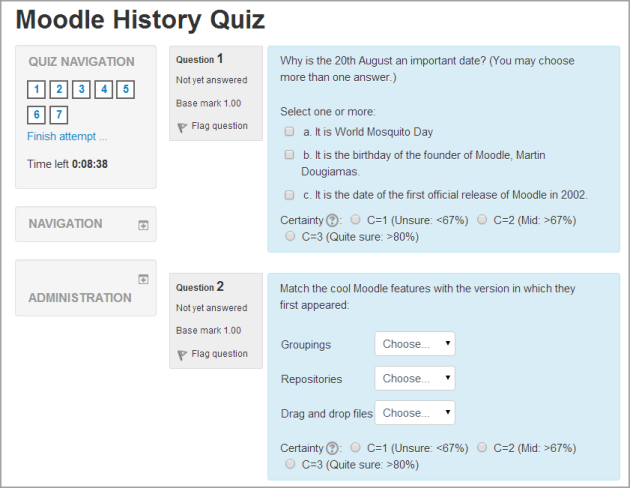630x488 pixels.
Task: Check the World Mosquito Day answer
Action: pos(290,131)
